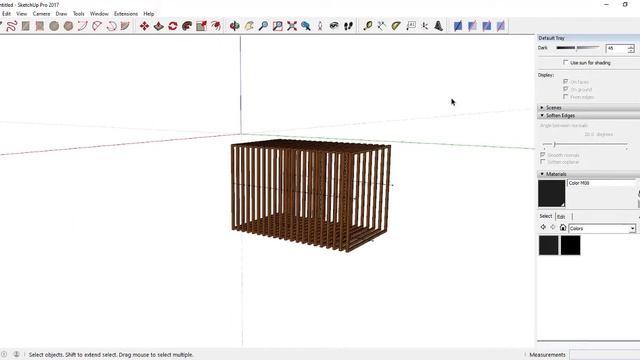Select the Text label tool
640x360 pixels.
(411, 26)
